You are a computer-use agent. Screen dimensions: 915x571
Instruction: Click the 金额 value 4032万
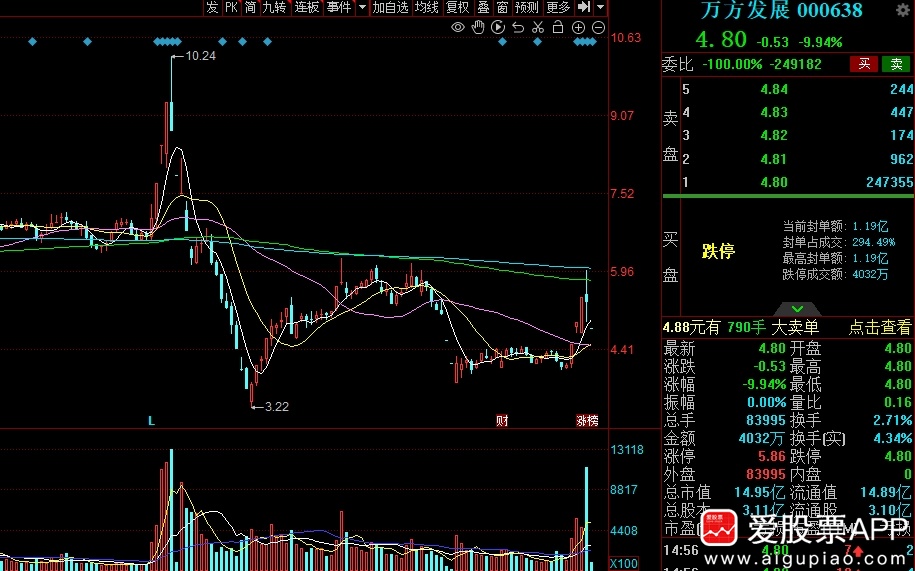click(x=762, y=438)
